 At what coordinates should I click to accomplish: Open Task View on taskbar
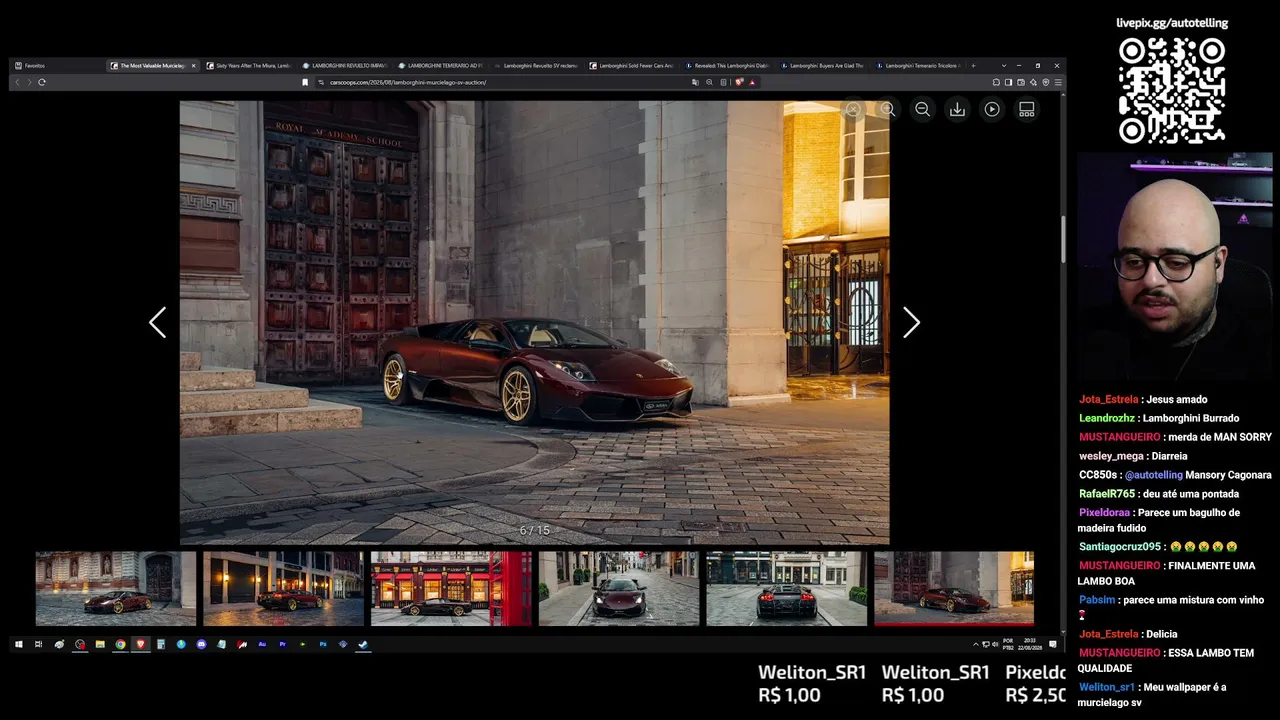[39, 645]
